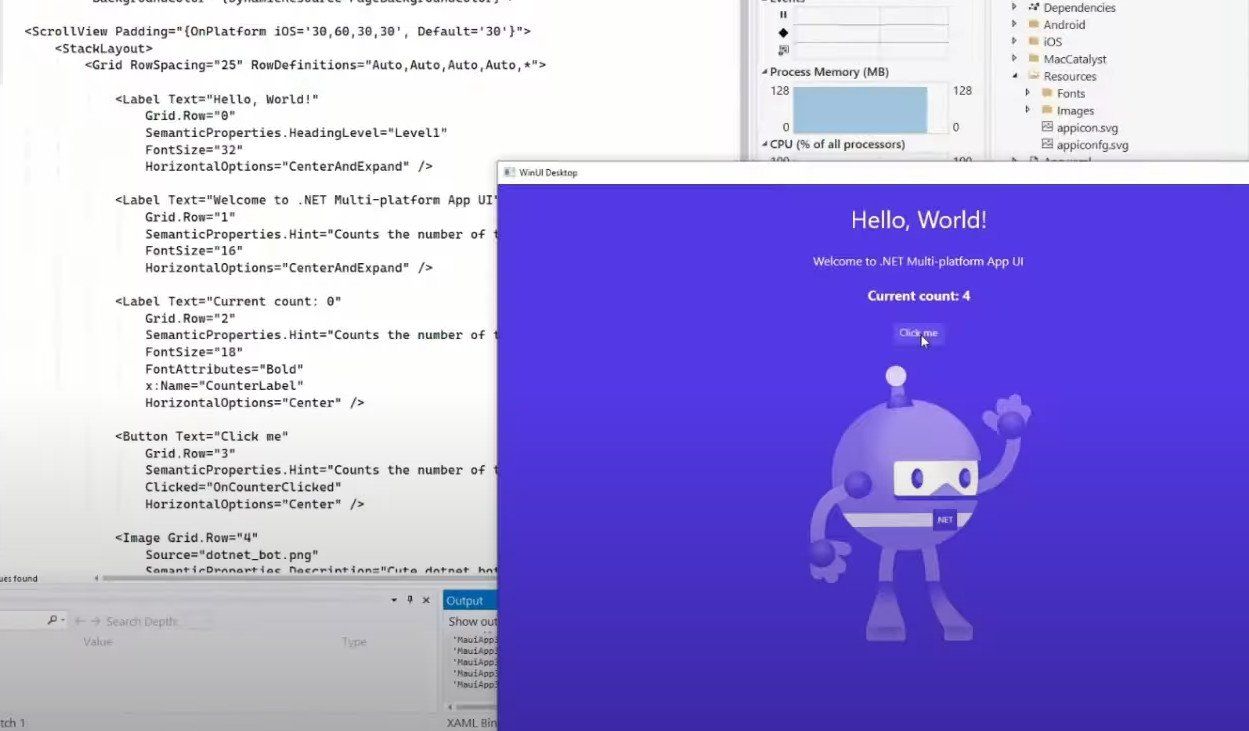Collapse the Resources folder

1014,75
